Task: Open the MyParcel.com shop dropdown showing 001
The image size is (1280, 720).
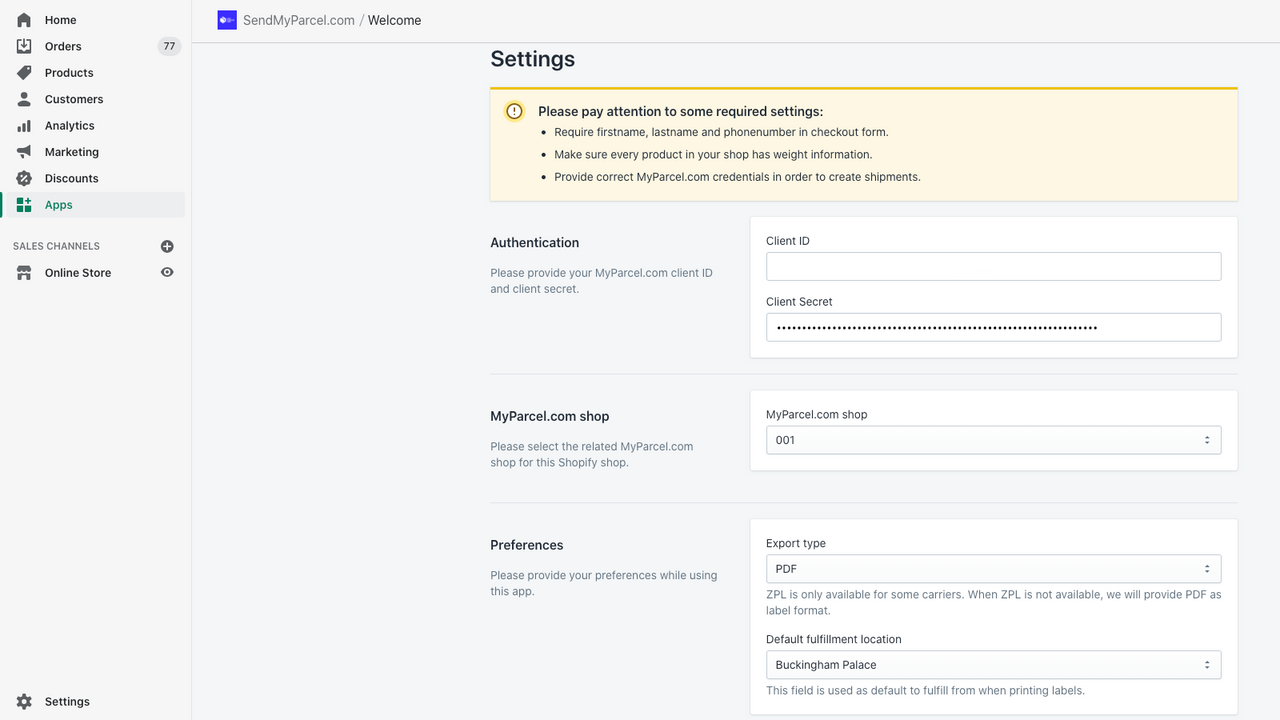Action: [x=993, y=439]
